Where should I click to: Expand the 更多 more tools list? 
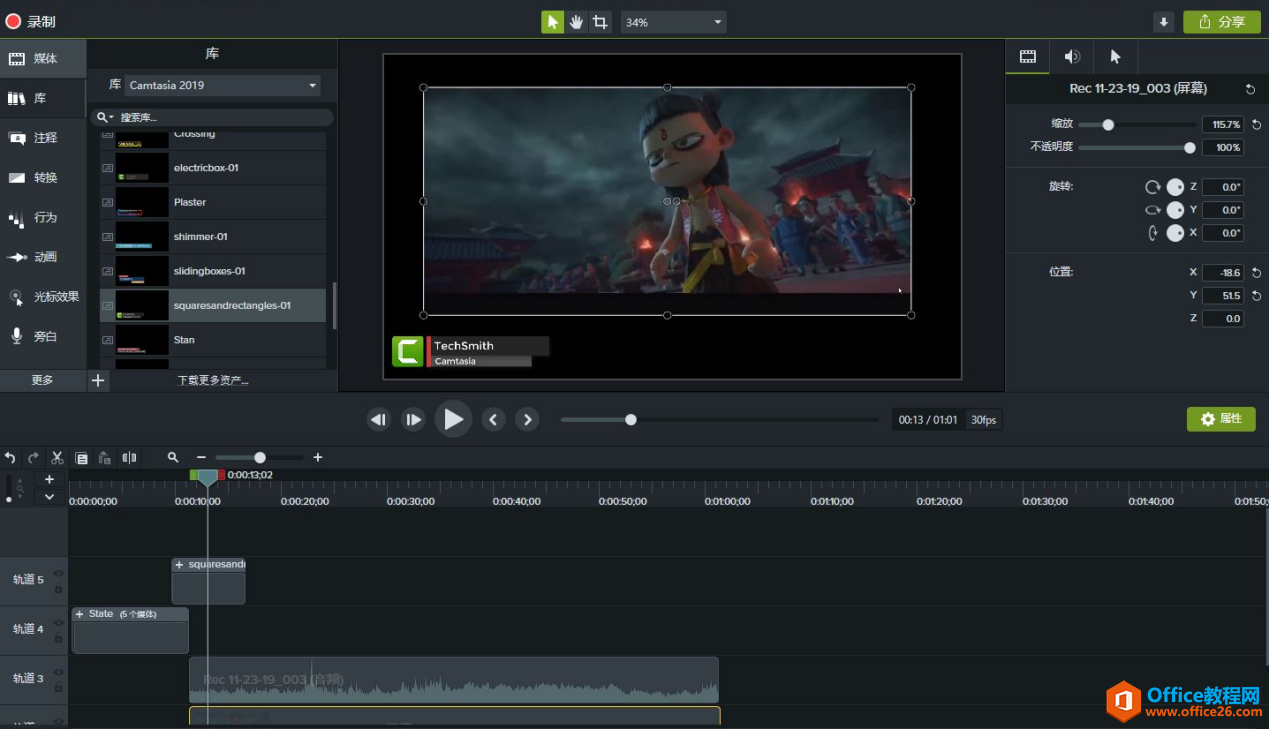tap(42, 380)
